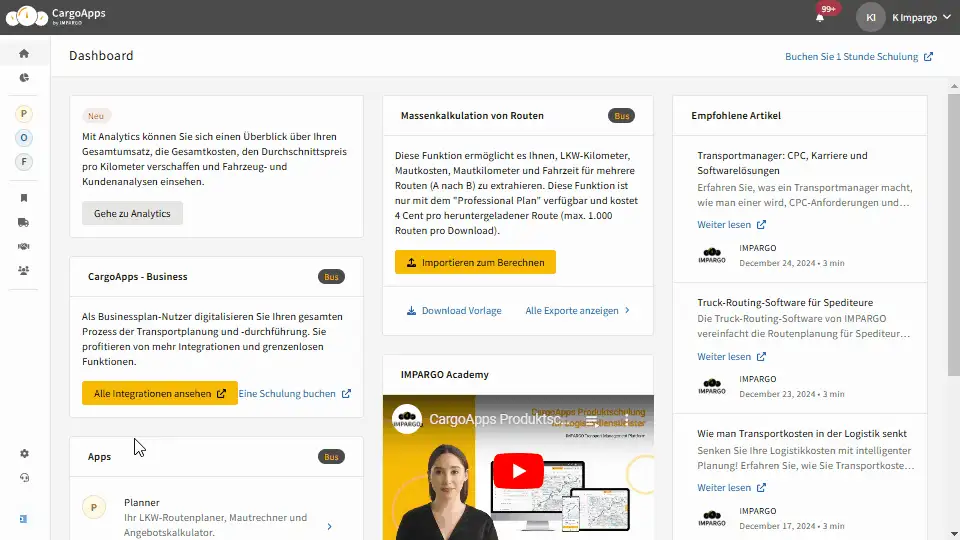Click Empfohlene Artikel heading

click(736, 116)
